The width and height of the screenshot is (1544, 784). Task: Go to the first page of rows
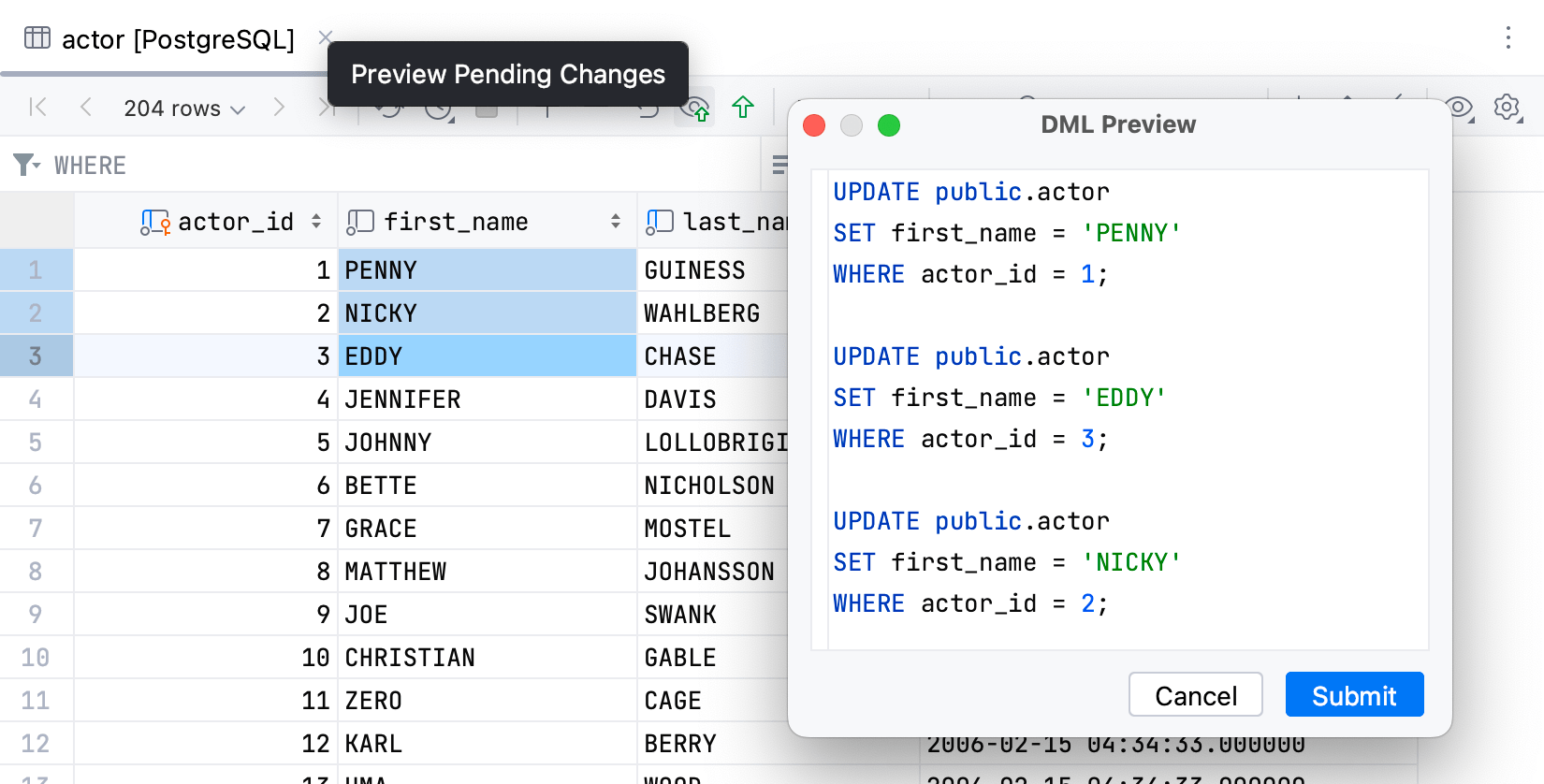coord(38,108)
